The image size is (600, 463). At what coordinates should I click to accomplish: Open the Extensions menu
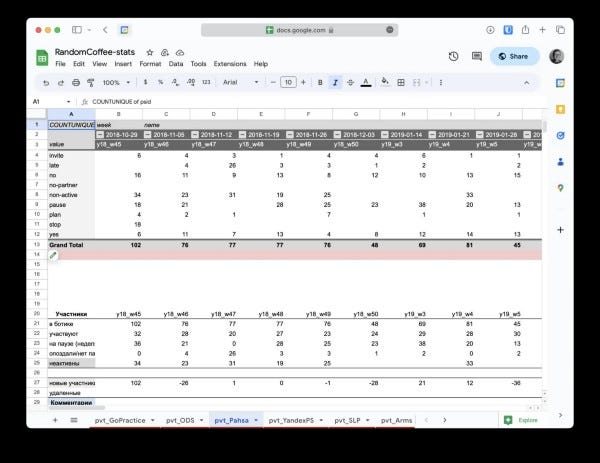pyautogui.click(x=230, y=64)
